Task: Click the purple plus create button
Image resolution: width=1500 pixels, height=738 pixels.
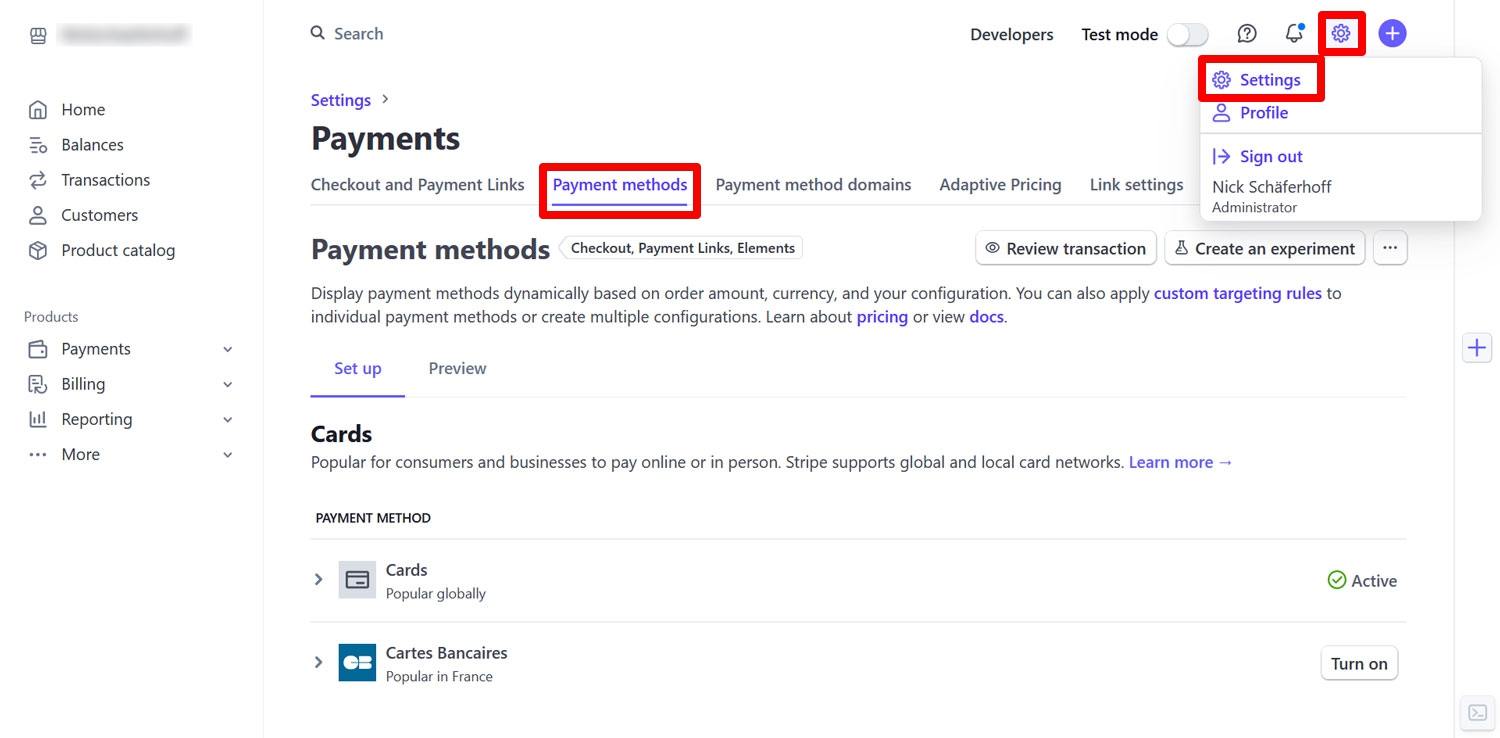Action: 1392,34
